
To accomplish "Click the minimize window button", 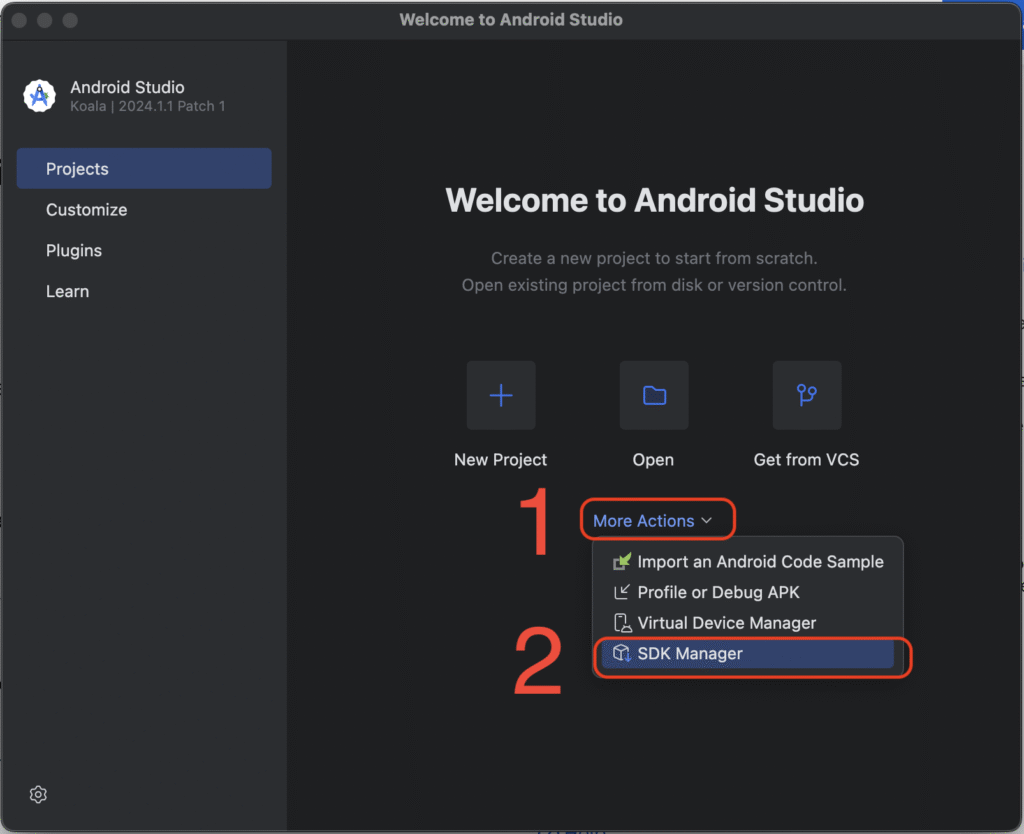I will (x=44, y=20).
